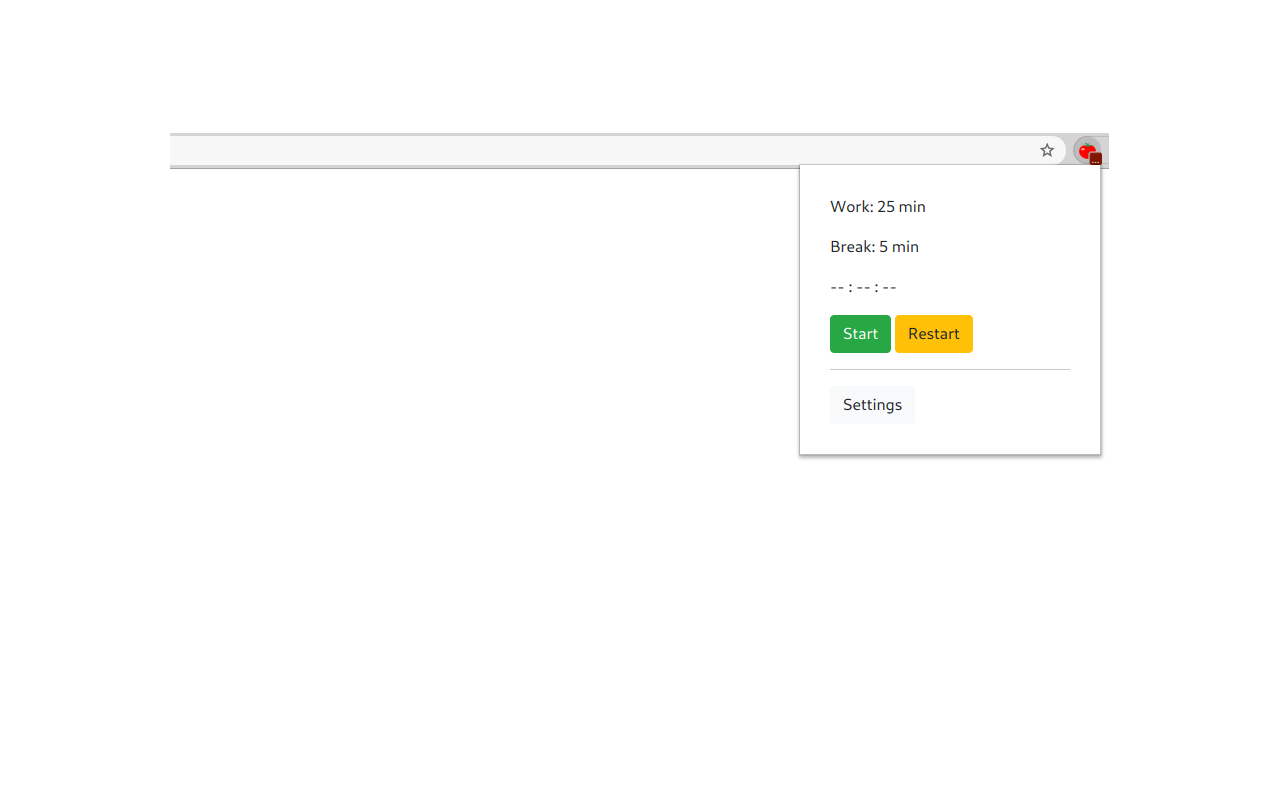This screenshot has width=1280, height=800.
Task: Start the 25 minute work timer
Action: point(860,333)
